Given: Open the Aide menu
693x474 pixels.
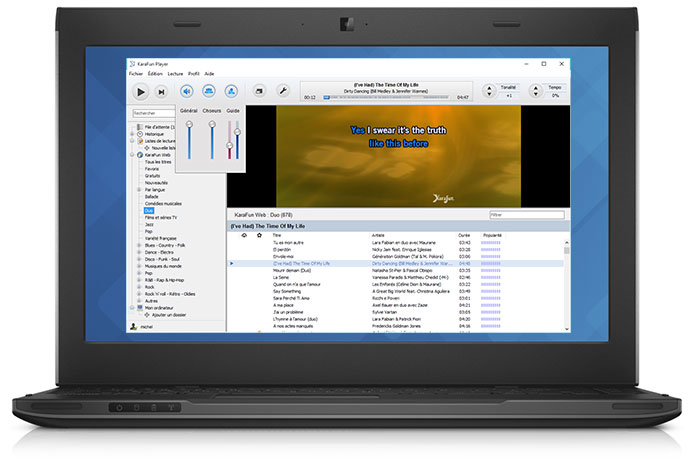Looking at the screenshot, I should pyautogui.click(x=209, y=74).
